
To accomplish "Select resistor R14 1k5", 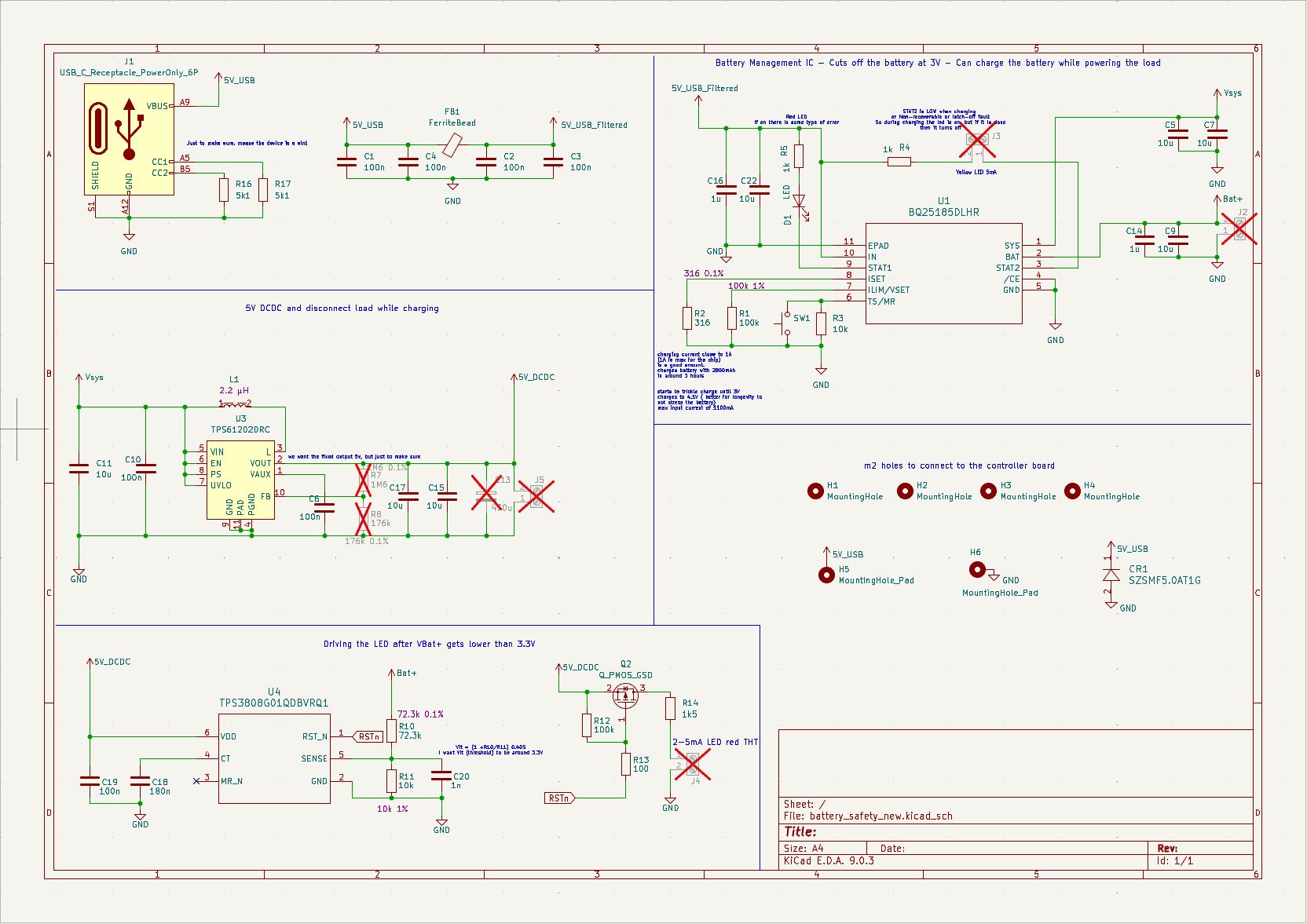I will click(x=670, y=708).
